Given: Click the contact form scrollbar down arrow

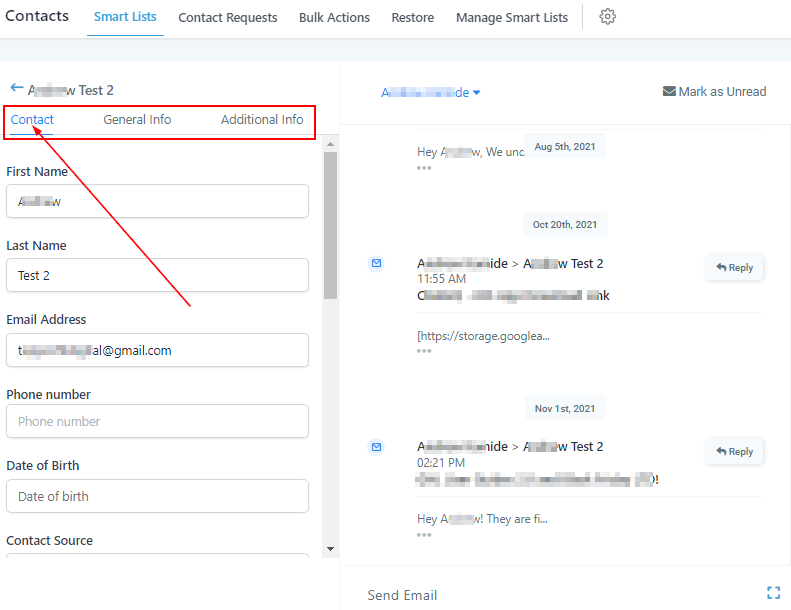Looking at the screenshot, I should click(x=330, y=548).
